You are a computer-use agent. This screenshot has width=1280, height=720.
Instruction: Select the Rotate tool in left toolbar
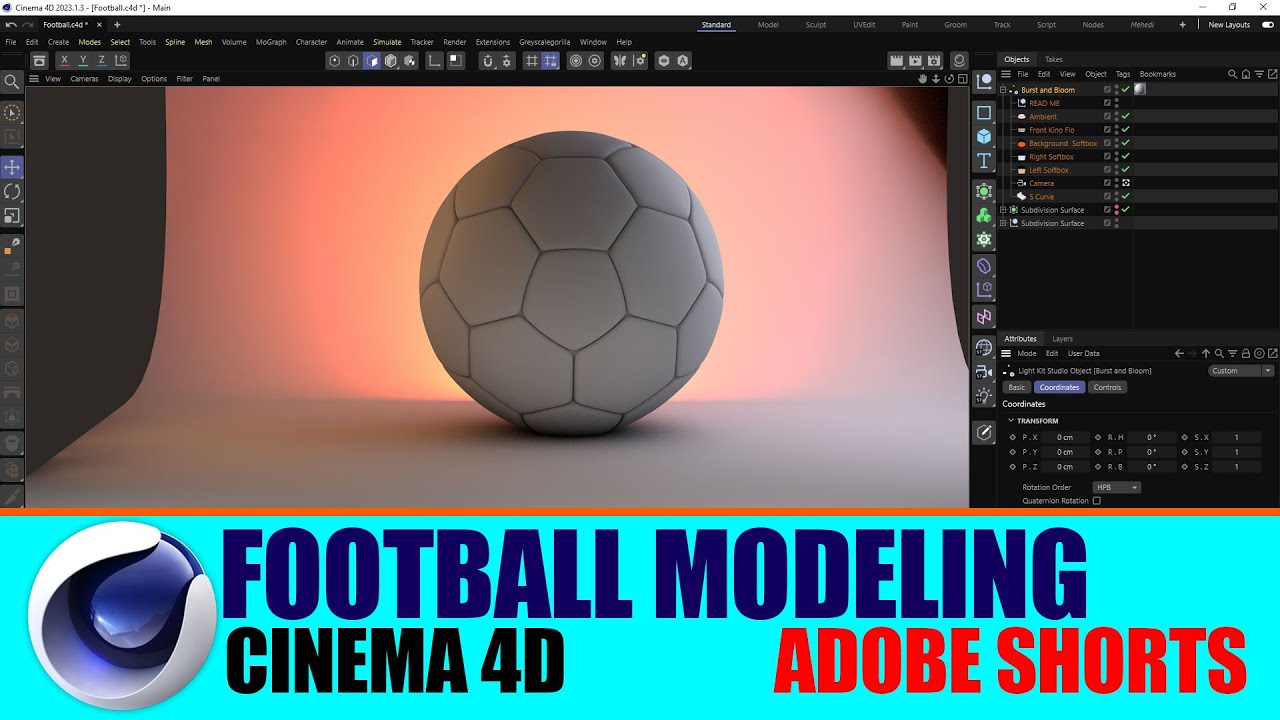(x=12, y=191)
